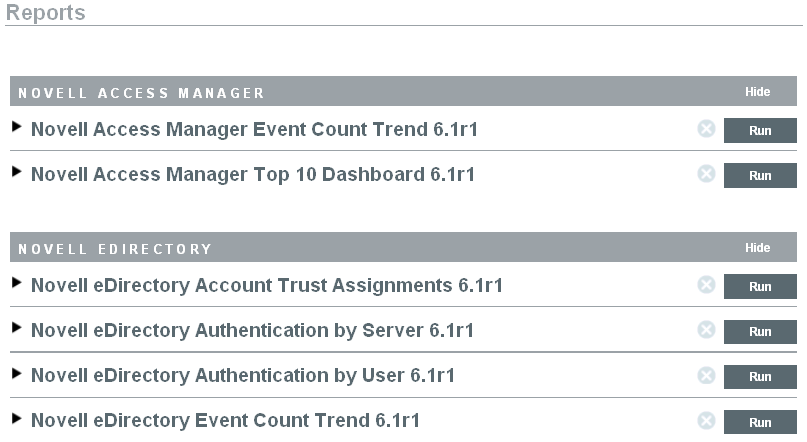Remove eDirectory Event Count Trend report
Viewport: 807px width, 442px height.
pyautogui.click(x=706, y=420)
